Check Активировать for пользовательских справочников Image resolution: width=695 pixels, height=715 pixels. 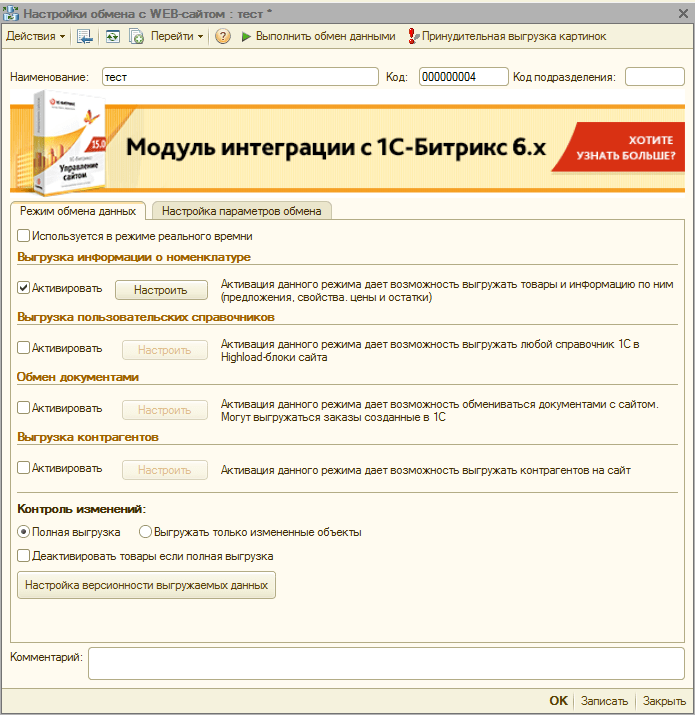point(23,347)
